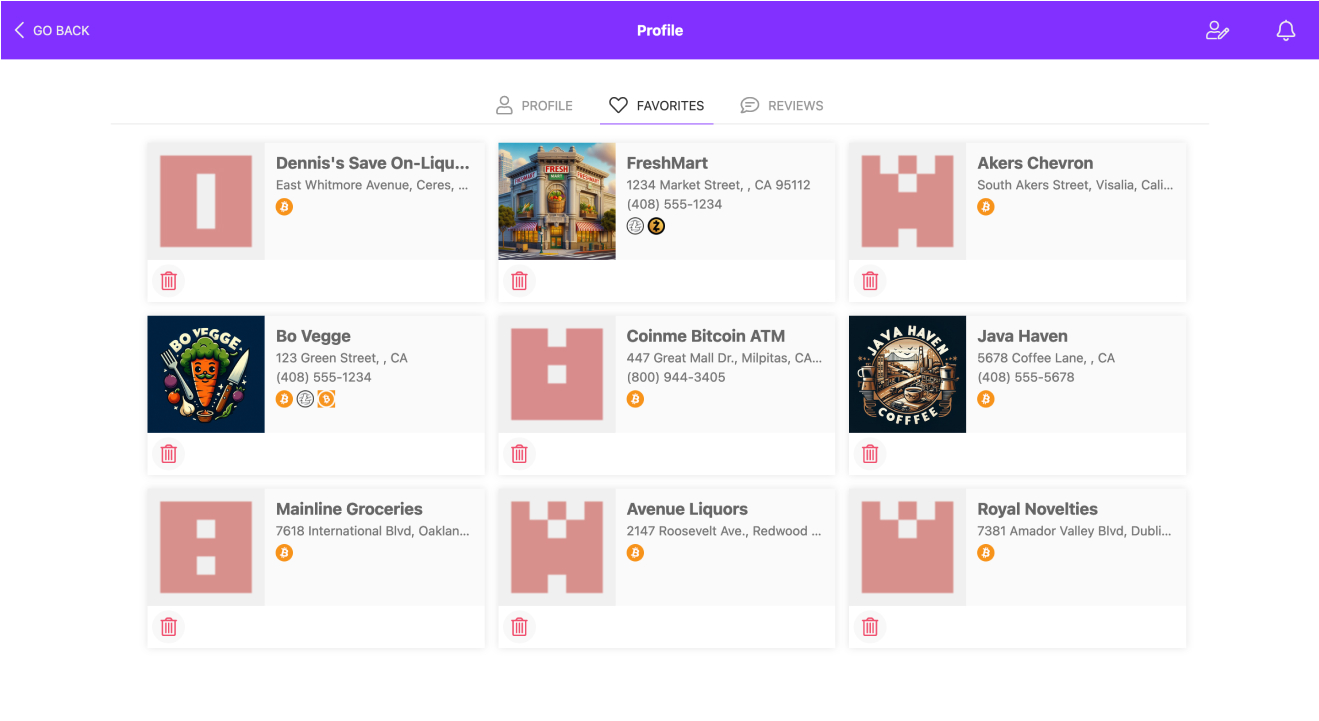Click the Java Haven Coffee logo thumbnail
The width and height of the screenshot is (1319, 721).
coord(907,374)
